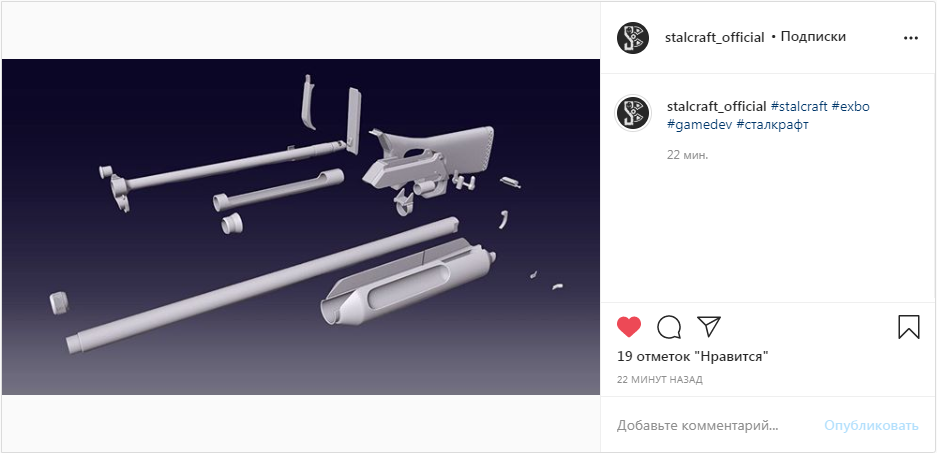Screen dimensions: 937x453
Task: Save post with bookmark icon
Action: (x=909, y=327)
